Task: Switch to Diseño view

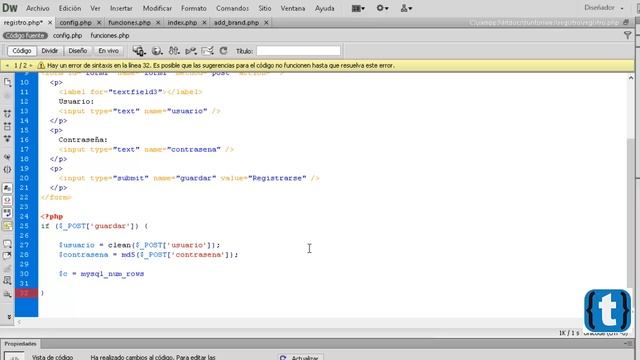Action: 78,51
